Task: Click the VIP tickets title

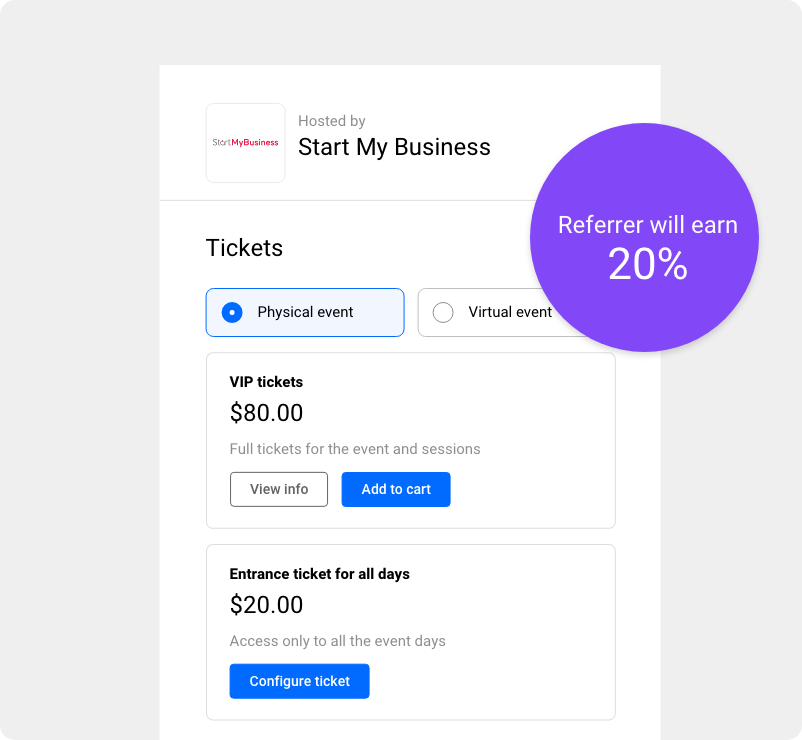Action: point(266,382)
